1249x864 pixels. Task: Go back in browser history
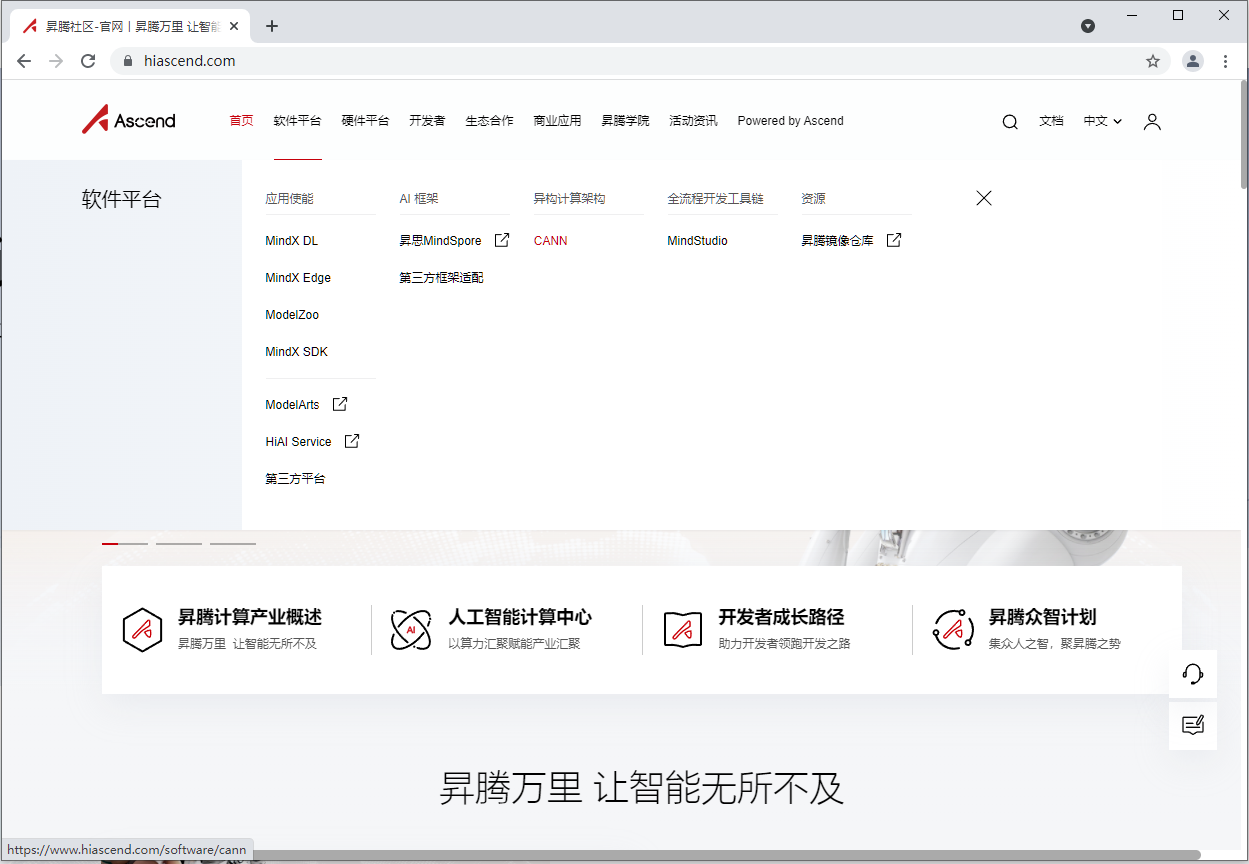pos(24,61)
